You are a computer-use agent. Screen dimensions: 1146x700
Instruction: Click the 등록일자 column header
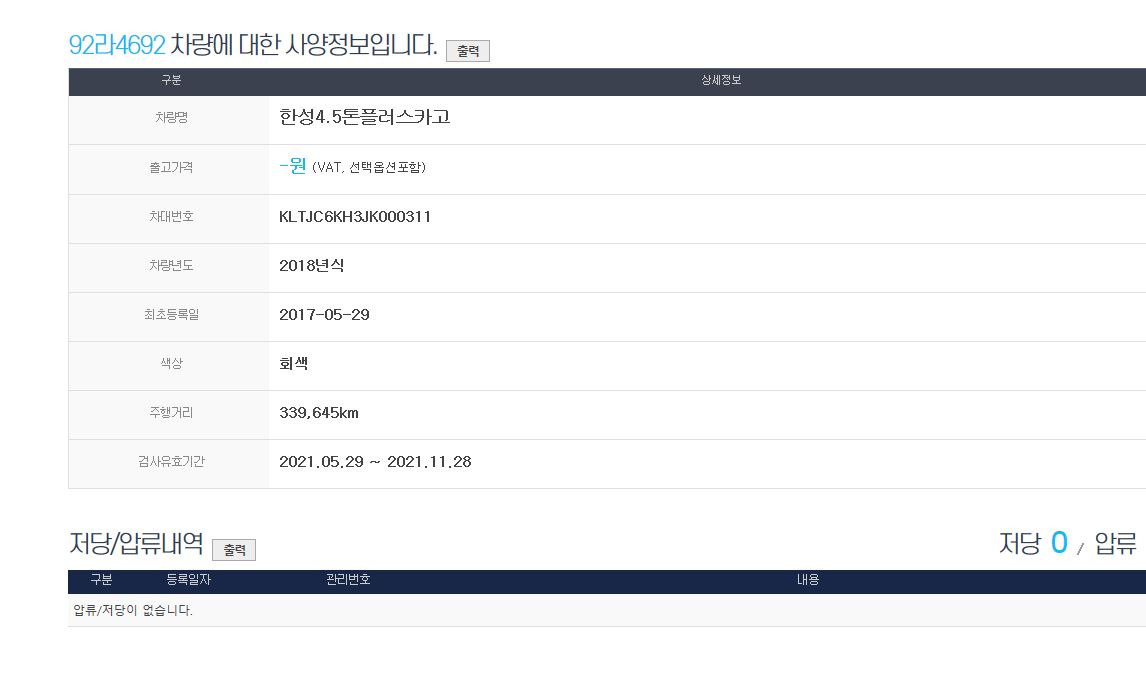tap(188, 580)
